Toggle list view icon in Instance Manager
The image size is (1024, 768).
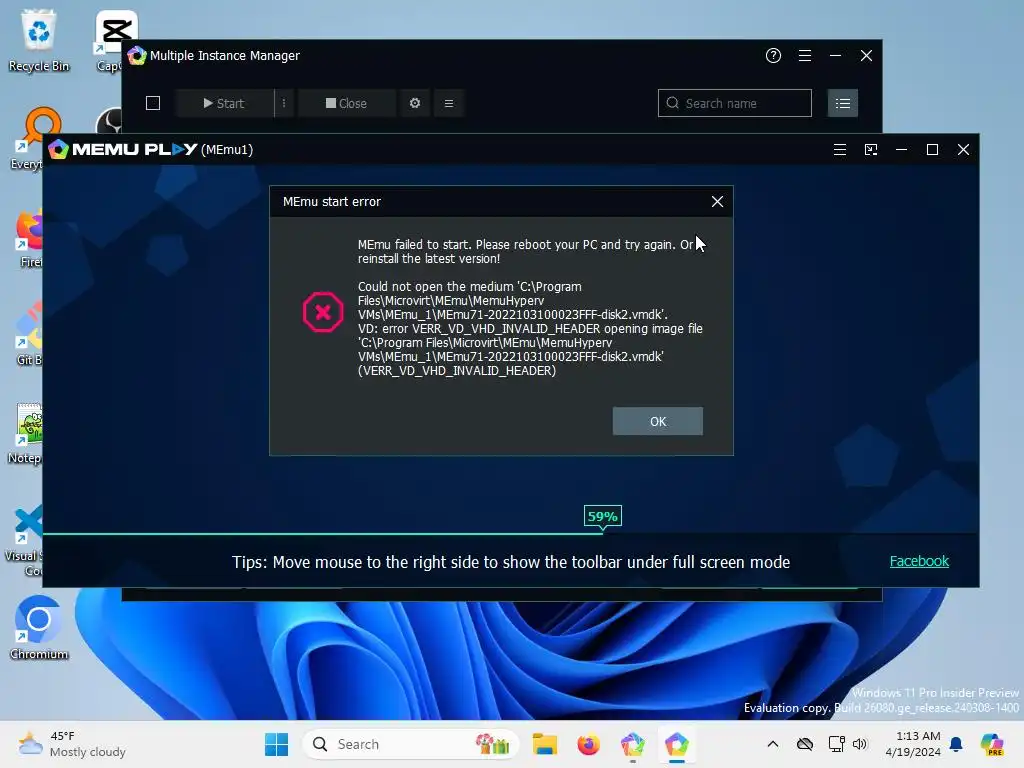[842, 103]
